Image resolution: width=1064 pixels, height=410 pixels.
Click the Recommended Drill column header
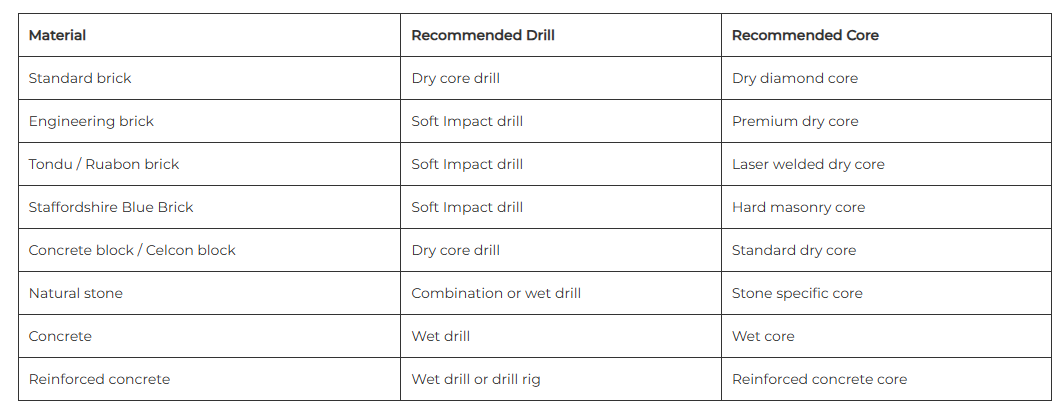[560, 35]
